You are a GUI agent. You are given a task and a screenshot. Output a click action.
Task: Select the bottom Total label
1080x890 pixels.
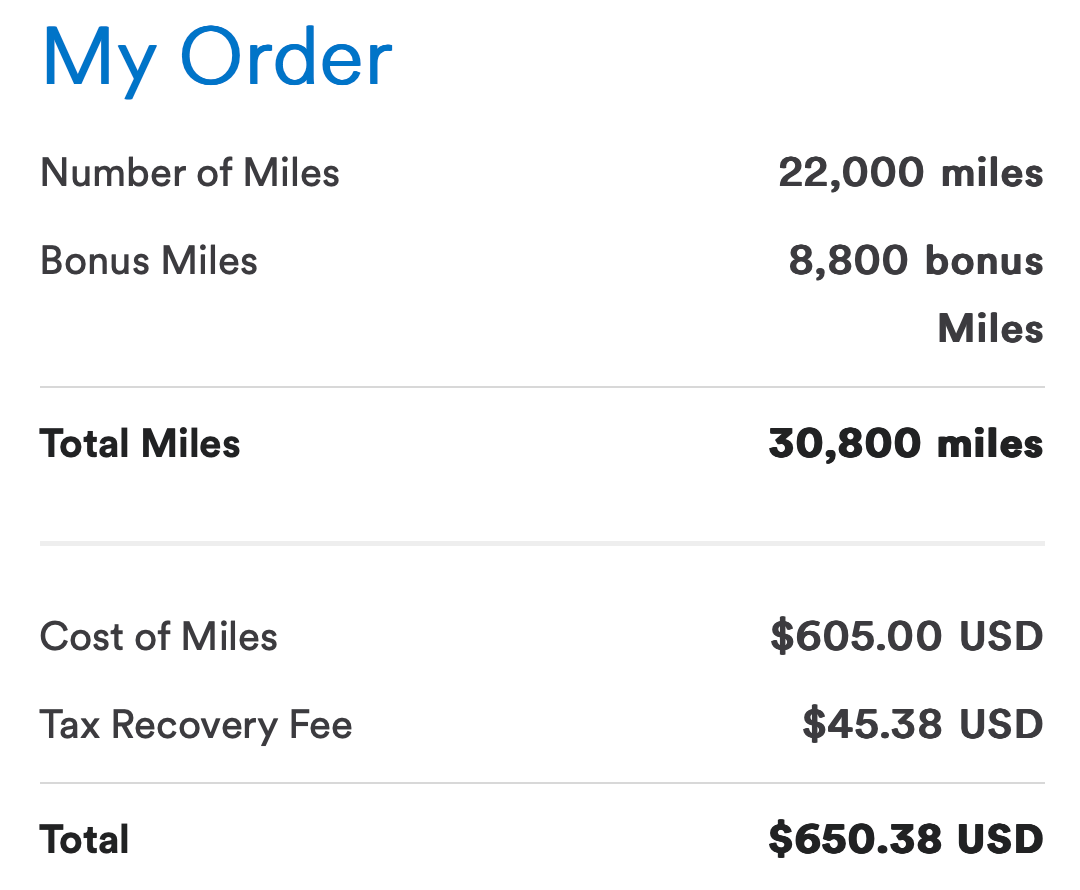tap(85, 840)
